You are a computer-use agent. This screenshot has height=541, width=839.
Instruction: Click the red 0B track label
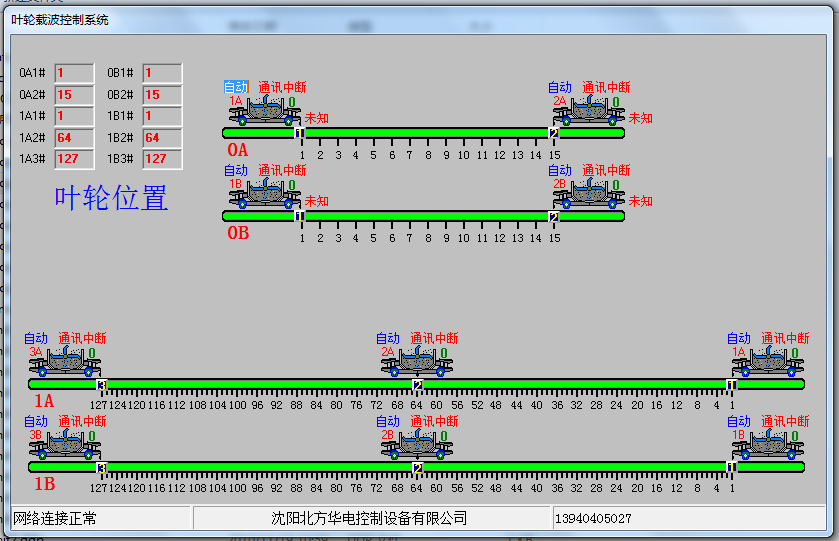click(238, 233)
